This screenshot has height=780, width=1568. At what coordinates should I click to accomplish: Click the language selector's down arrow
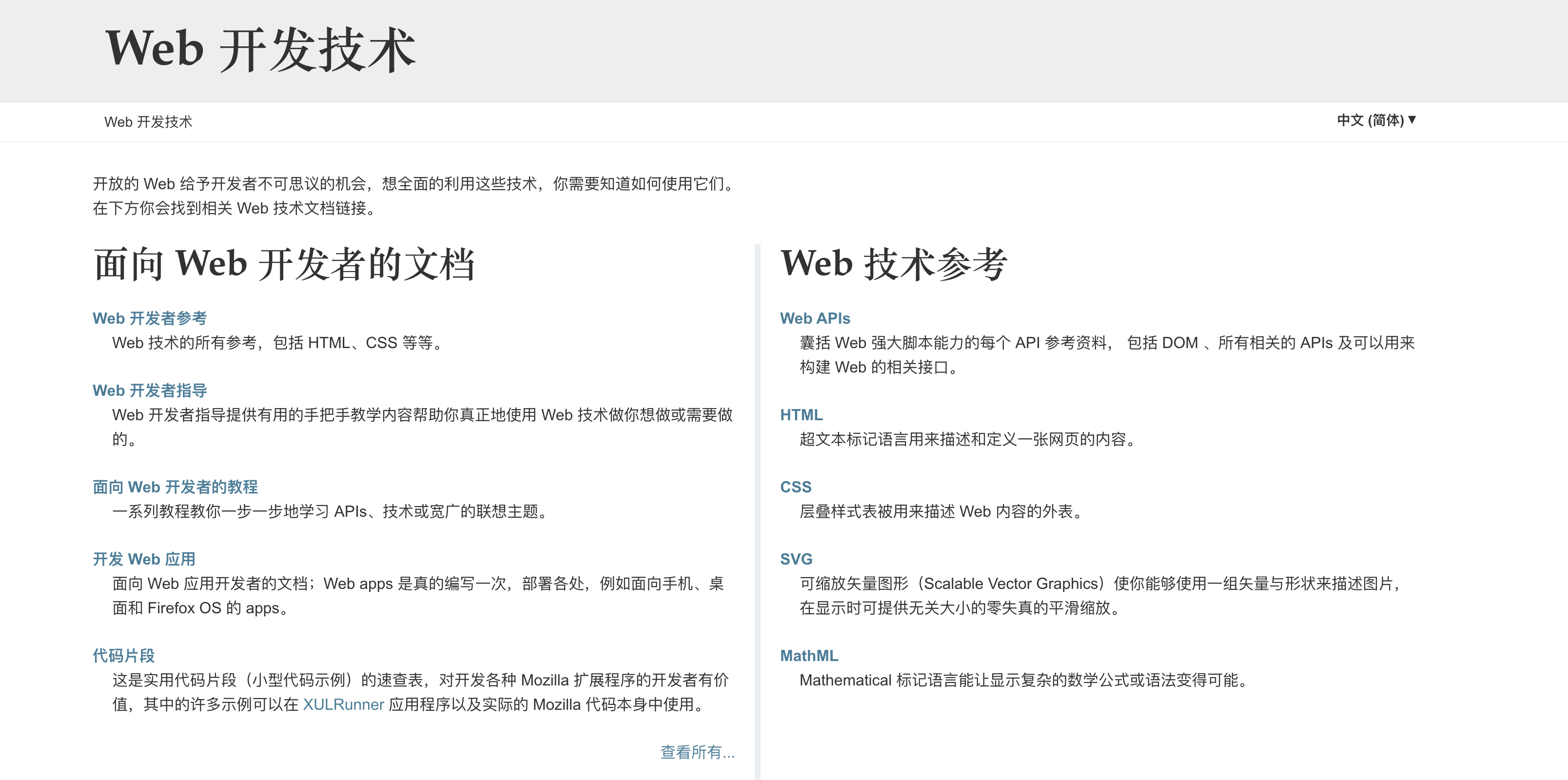1411,120
